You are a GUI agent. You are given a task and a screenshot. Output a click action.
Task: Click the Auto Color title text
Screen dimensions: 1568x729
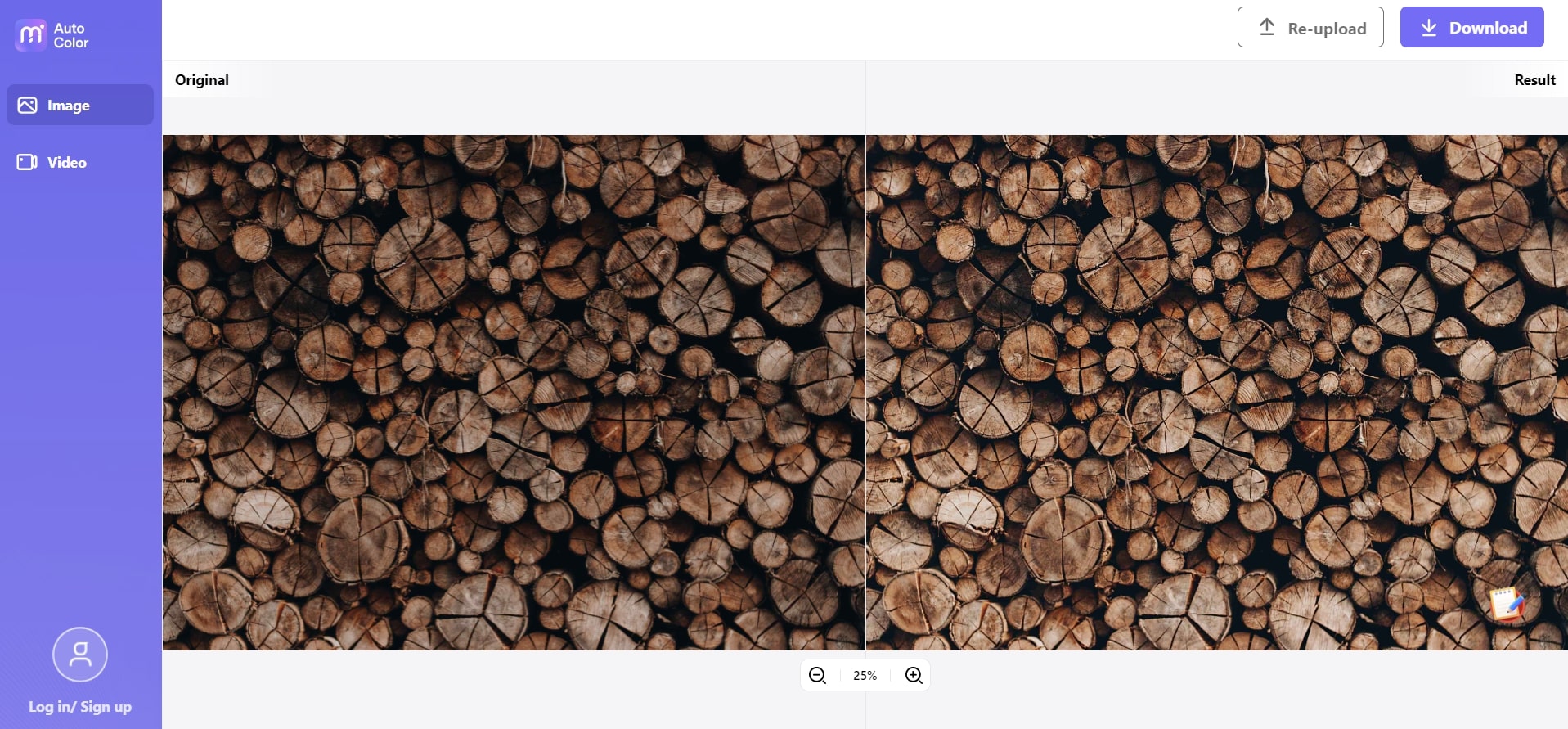pos(70,35)
